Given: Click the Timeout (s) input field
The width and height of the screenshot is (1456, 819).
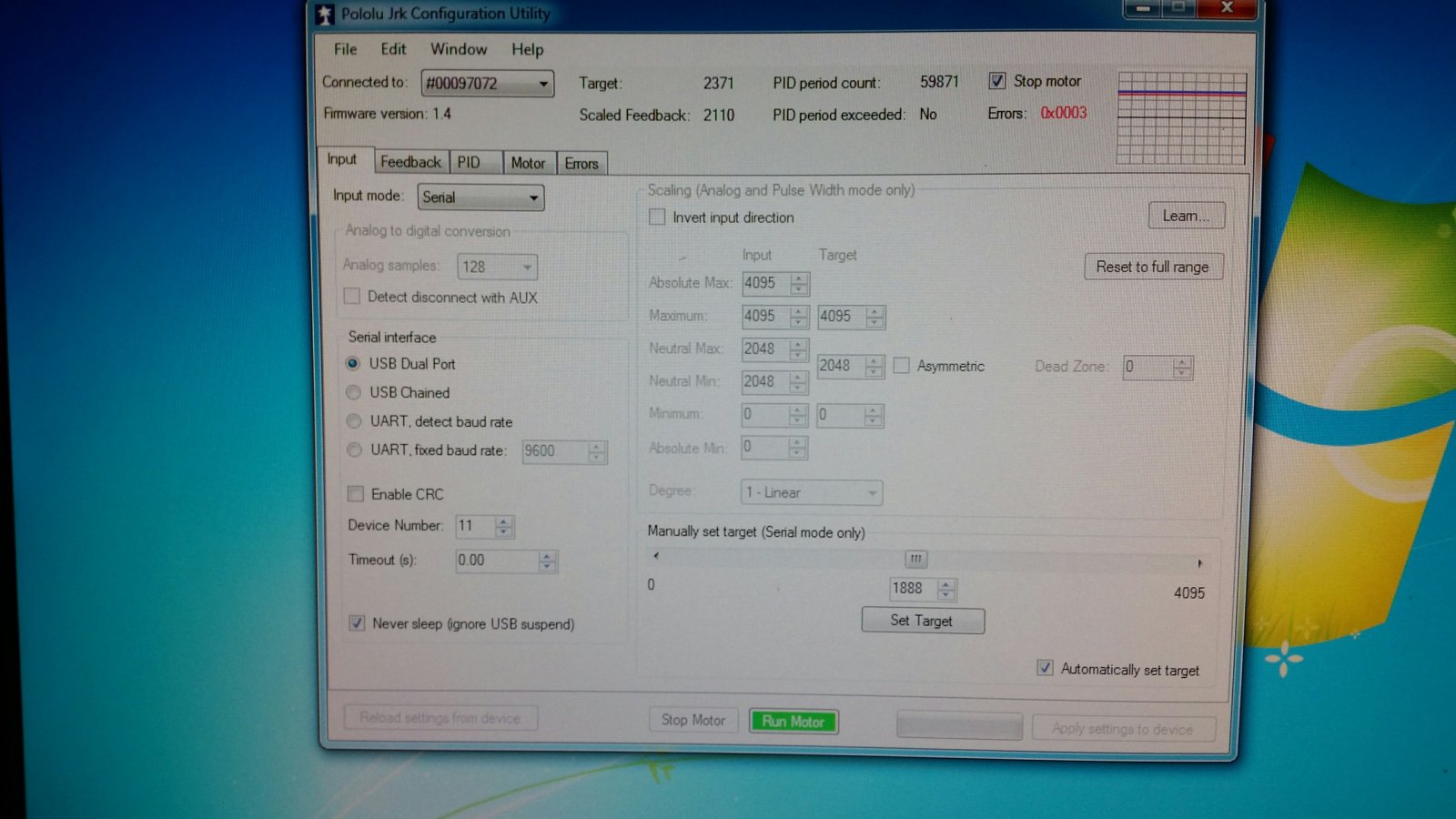Looking at the screenshot, I should (497, 561).
